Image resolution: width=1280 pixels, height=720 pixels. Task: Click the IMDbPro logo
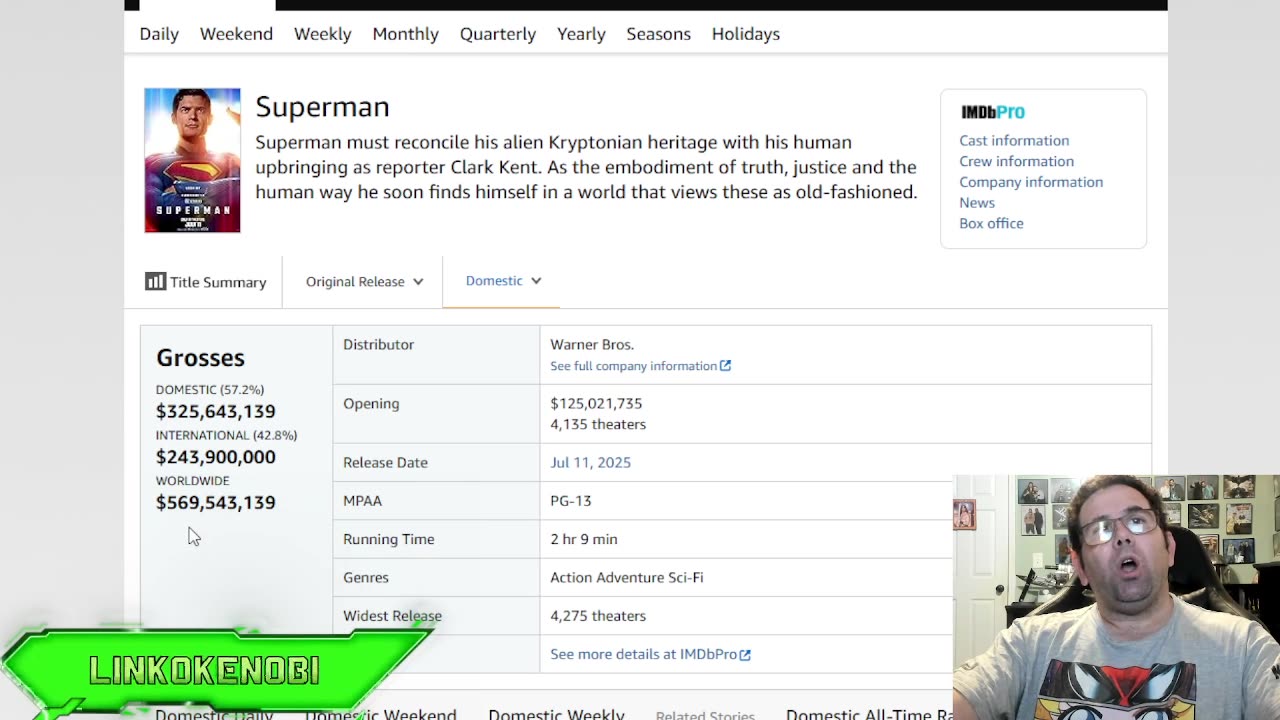point(993,112)
